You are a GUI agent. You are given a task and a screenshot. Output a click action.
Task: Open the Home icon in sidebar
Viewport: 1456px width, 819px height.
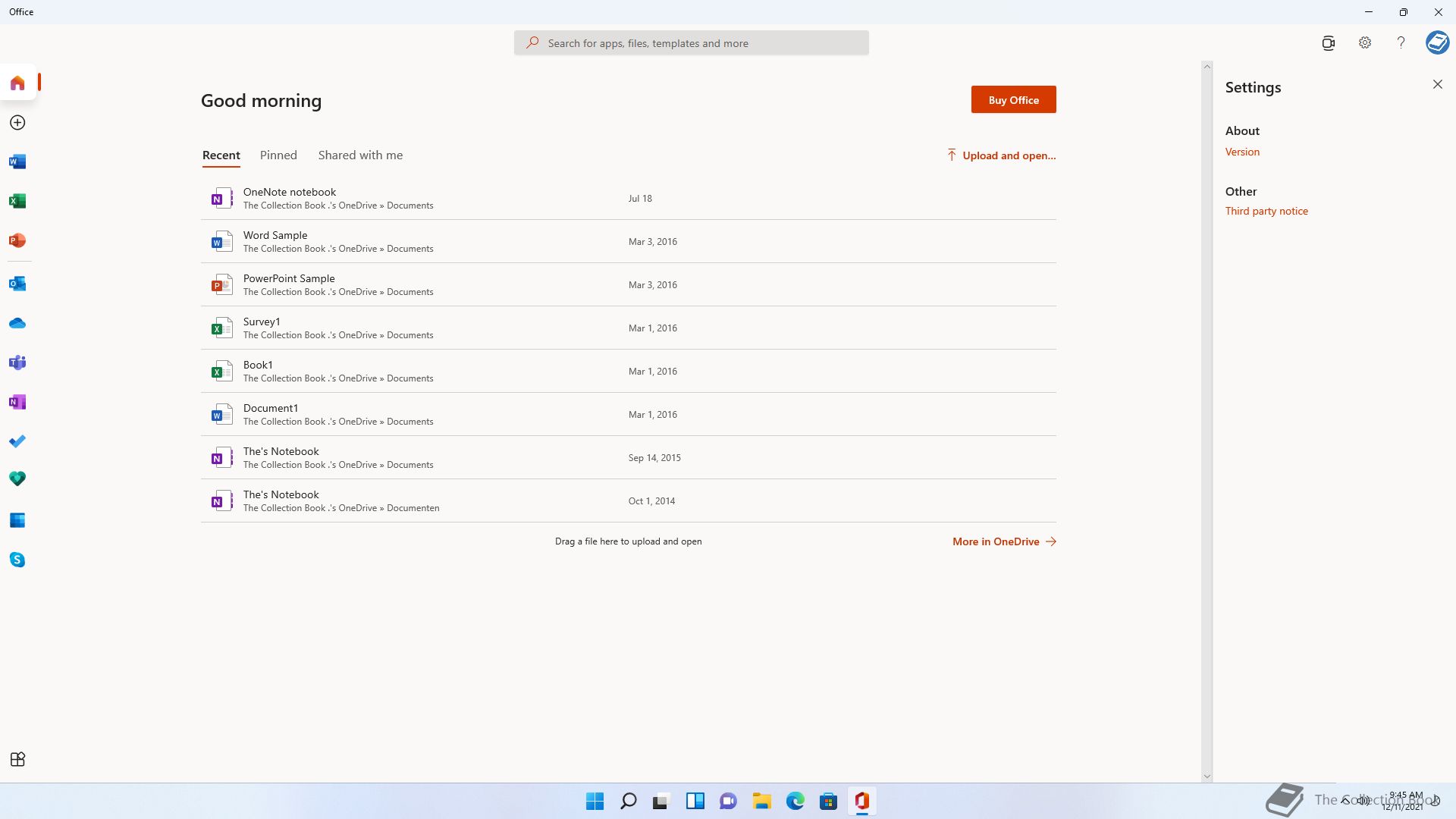[x=17, y=83]
